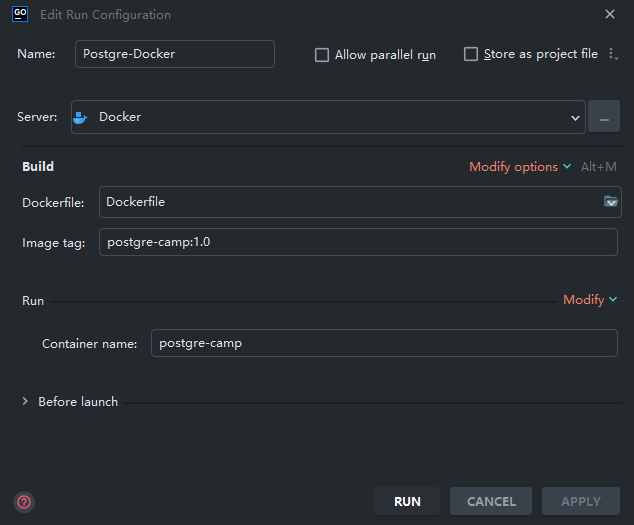This screenshot has height=525, width=634.
Task: Expand the Before launch section
Action: (25, 401)
